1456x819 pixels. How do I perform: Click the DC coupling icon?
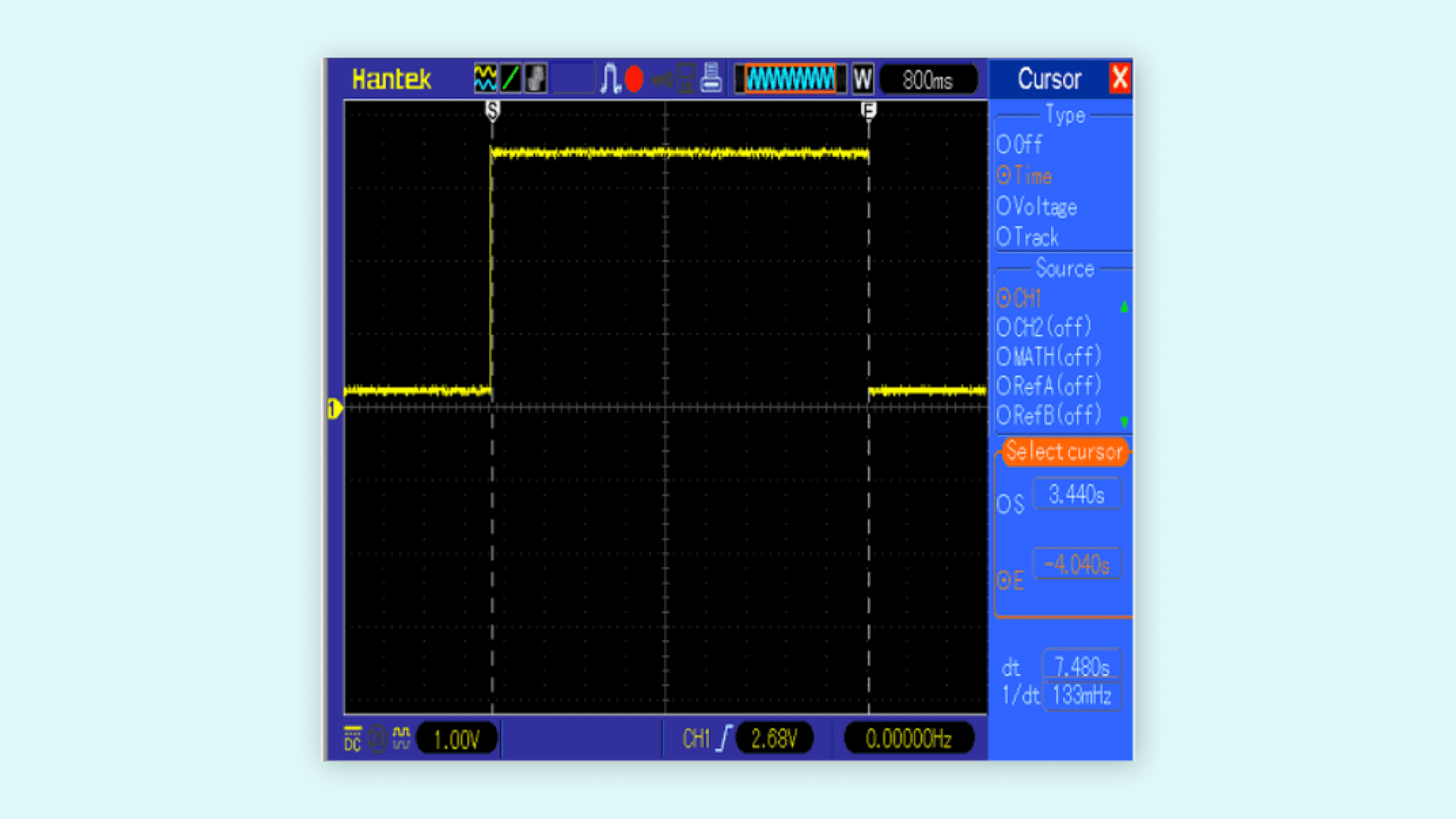tap(353, 738)
